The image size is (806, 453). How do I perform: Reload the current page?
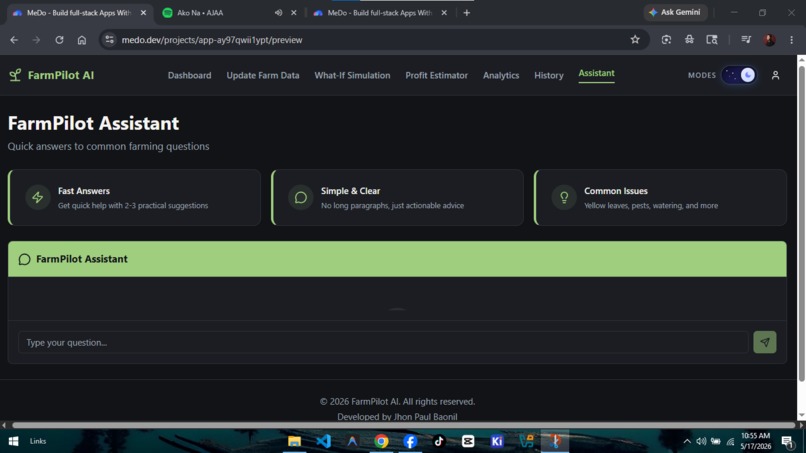[59, 40]
